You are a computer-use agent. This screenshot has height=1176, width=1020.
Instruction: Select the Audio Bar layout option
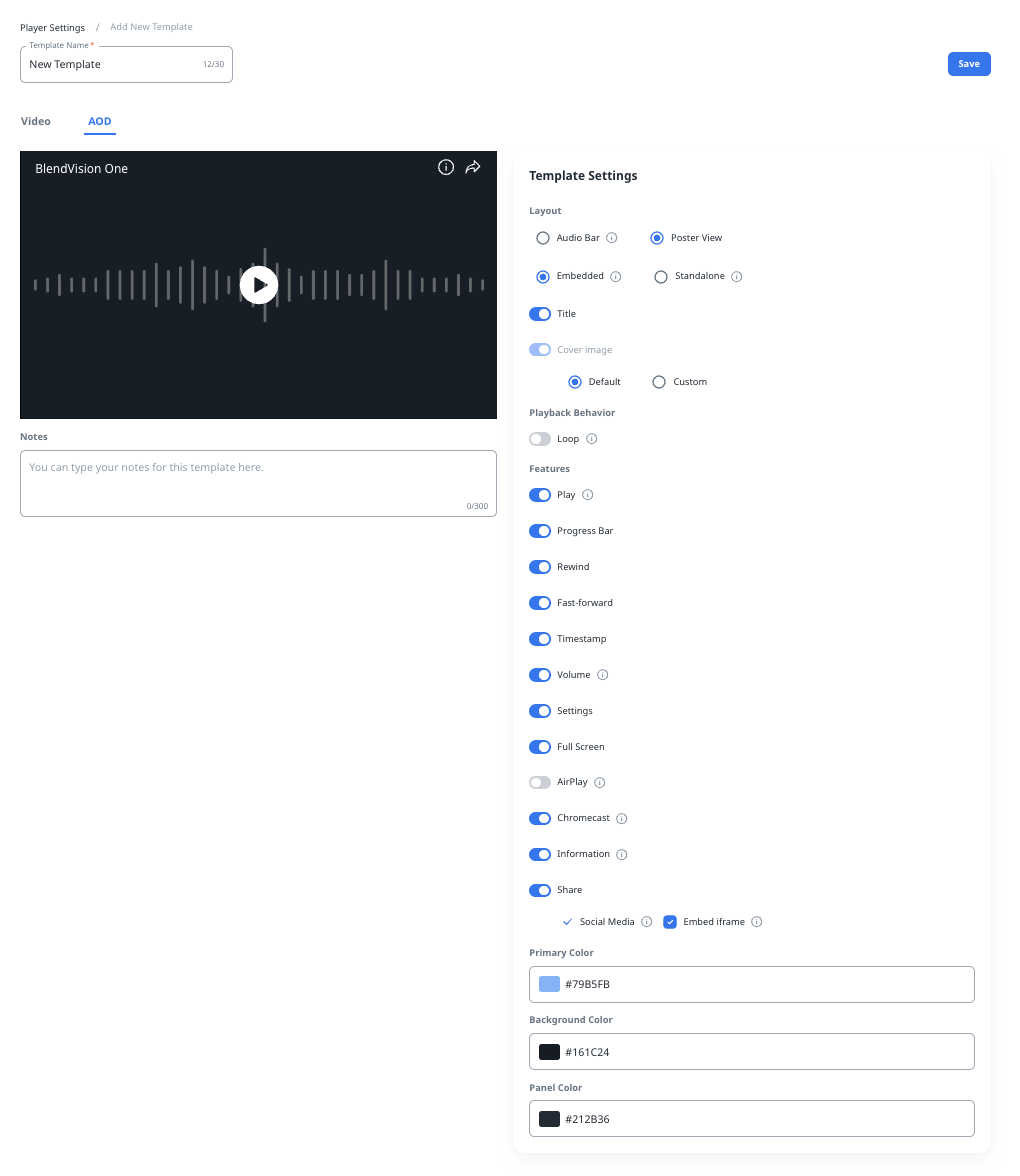543,238
